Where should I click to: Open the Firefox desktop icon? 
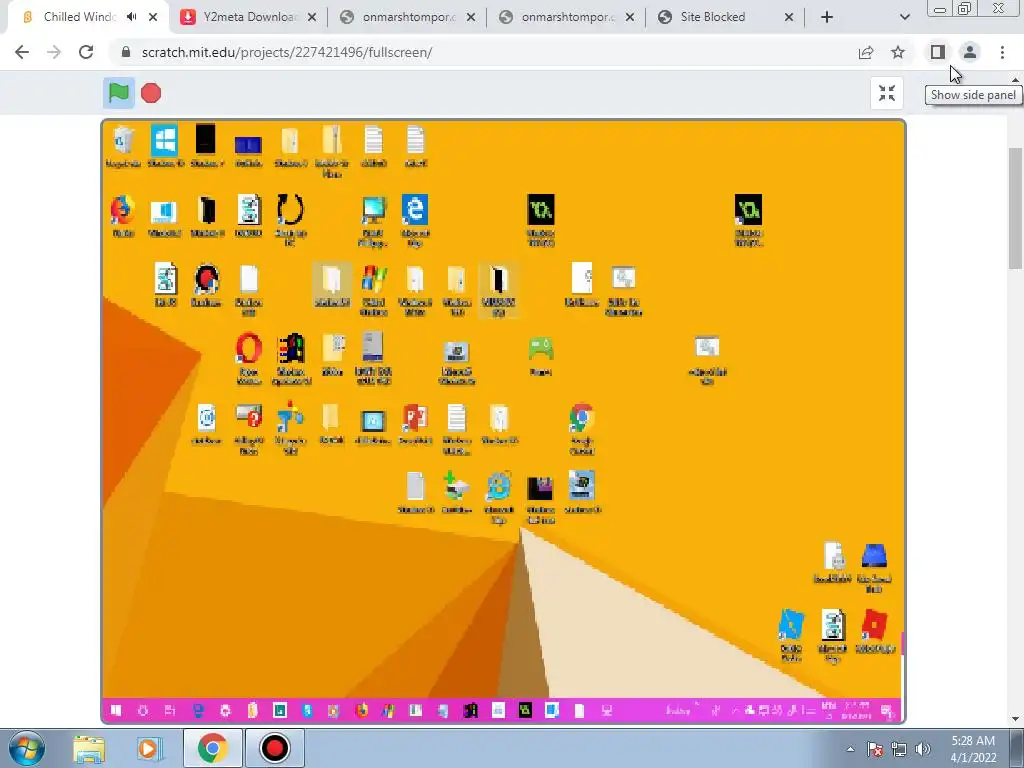123,210
